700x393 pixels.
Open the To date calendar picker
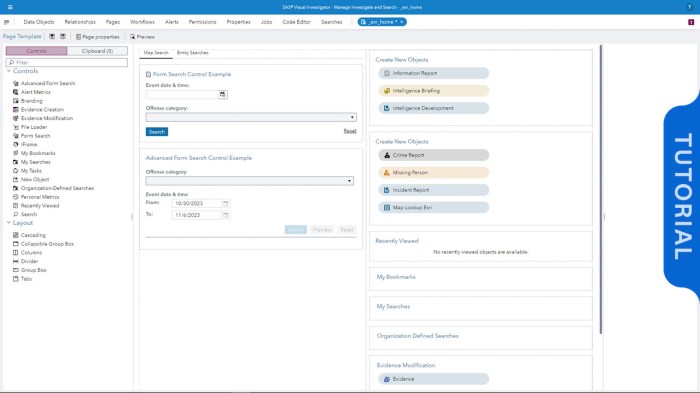(x=225, y=215)
